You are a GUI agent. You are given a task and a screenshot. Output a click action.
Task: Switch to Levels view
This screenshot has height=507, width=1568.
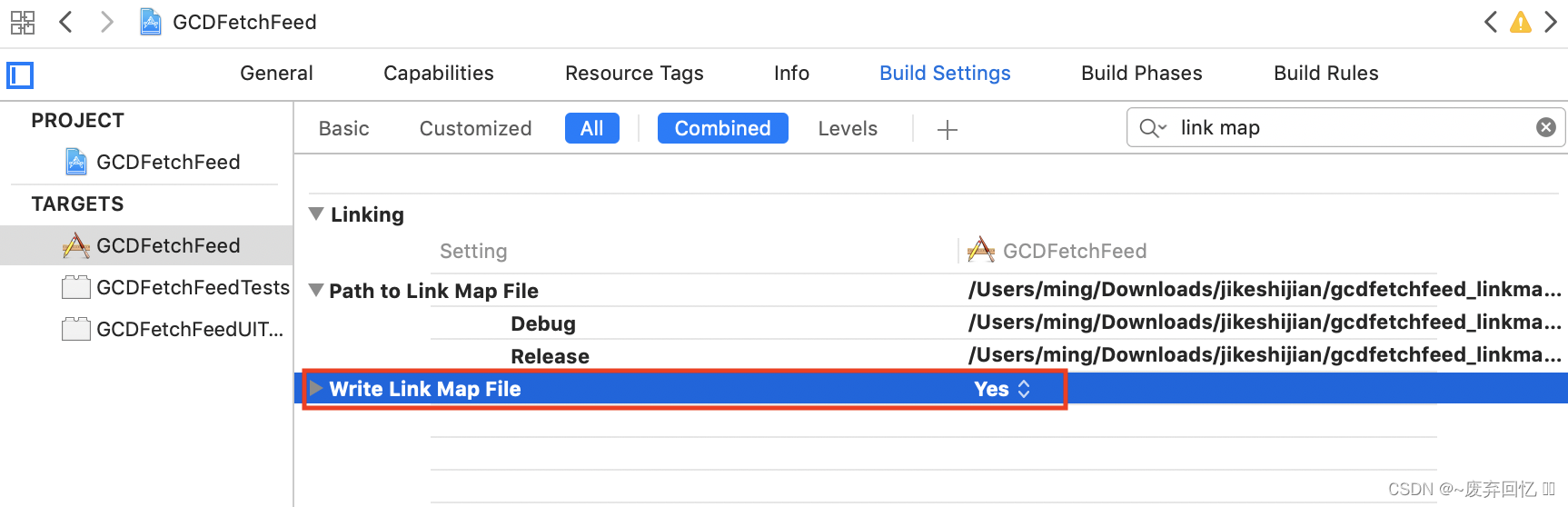[847, 129]
